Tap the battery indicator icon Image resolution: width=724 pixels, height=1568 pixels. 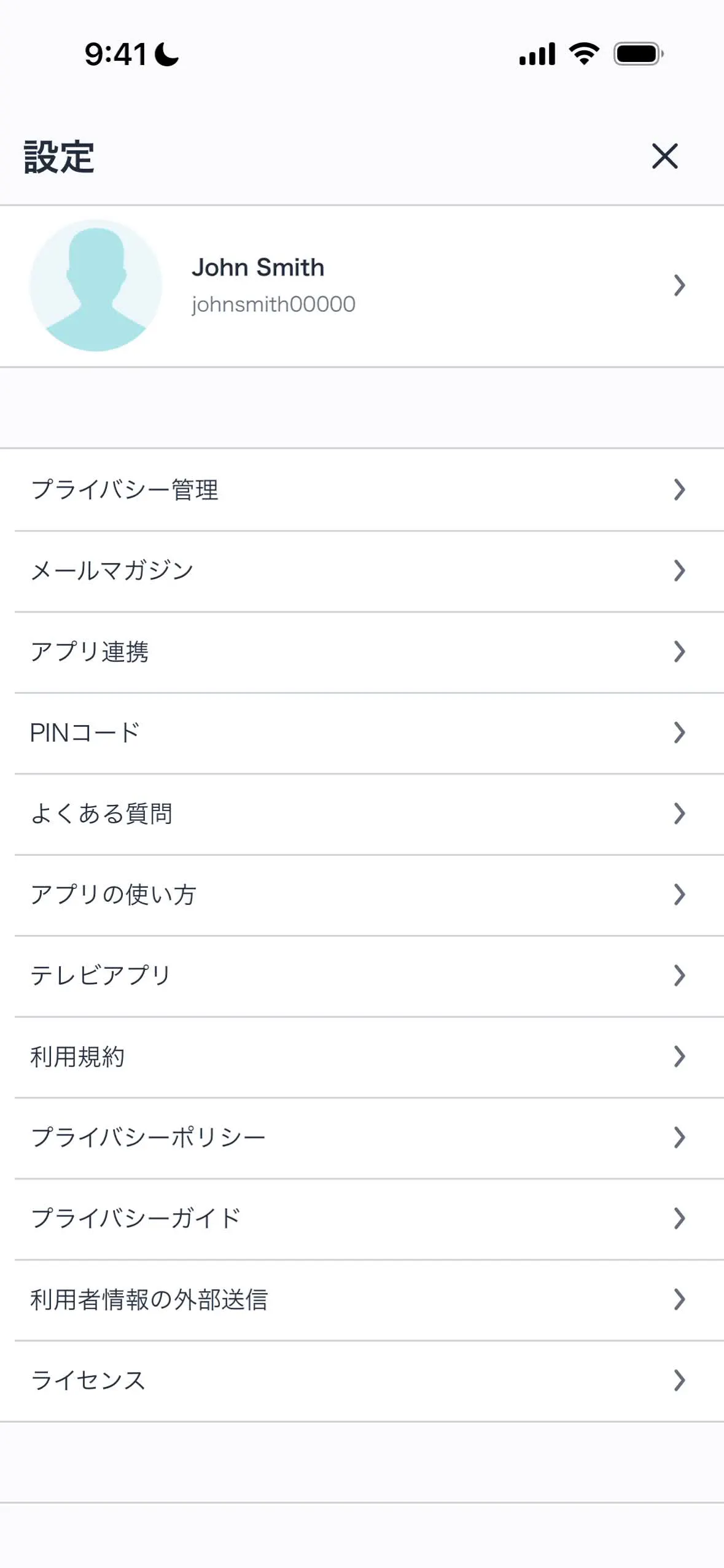tap(639, 54)
